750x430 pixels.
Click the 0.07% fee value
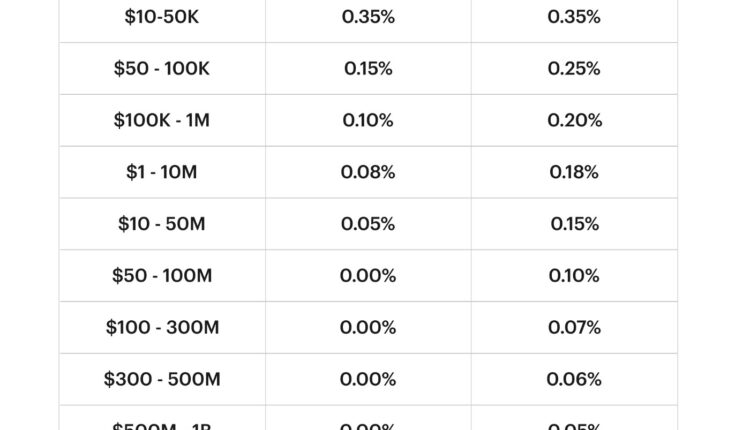point(574,328)
